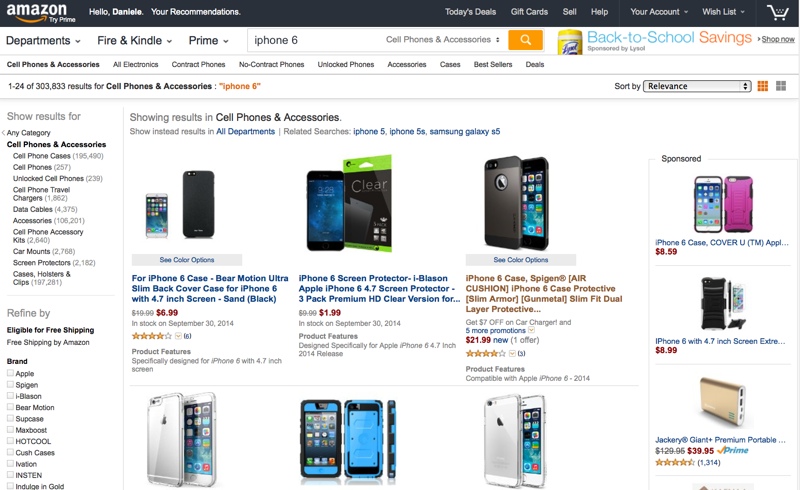Open the Cell Phone Cases category link
Screen dimensions: 800x490
42,156
